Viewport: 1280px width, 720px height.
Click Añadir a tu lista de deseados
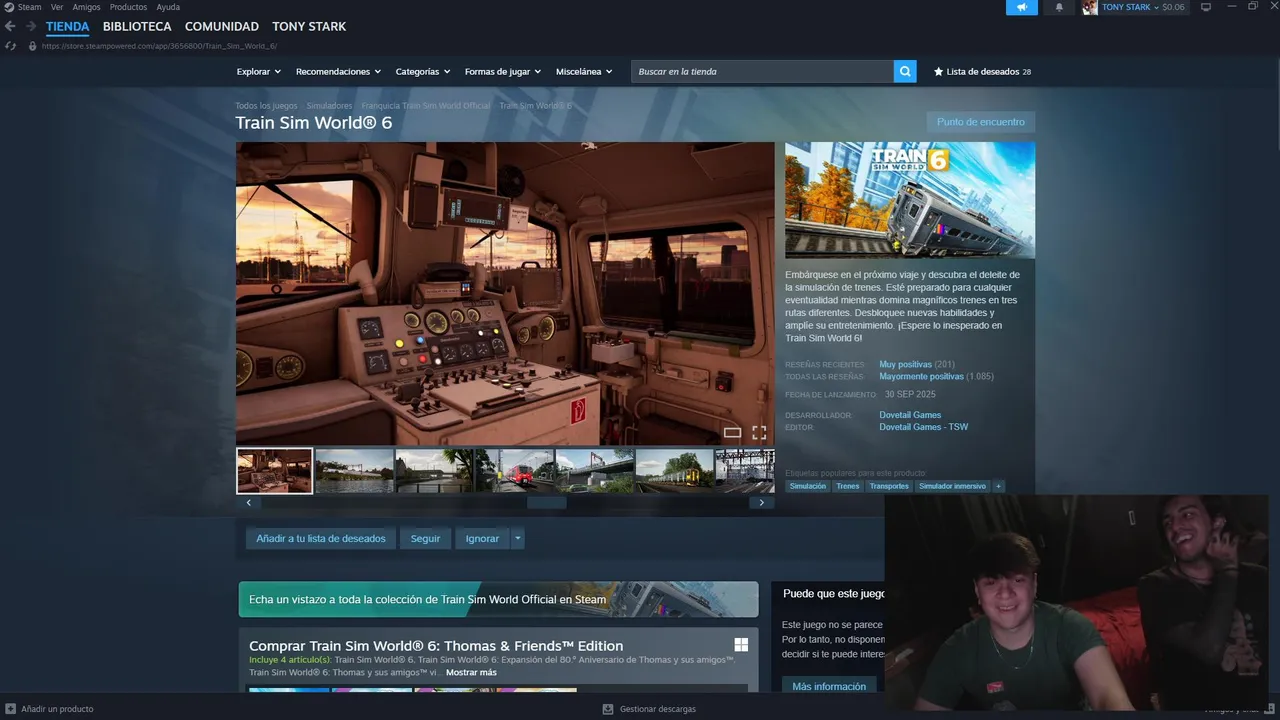click(x=321, y=538)
